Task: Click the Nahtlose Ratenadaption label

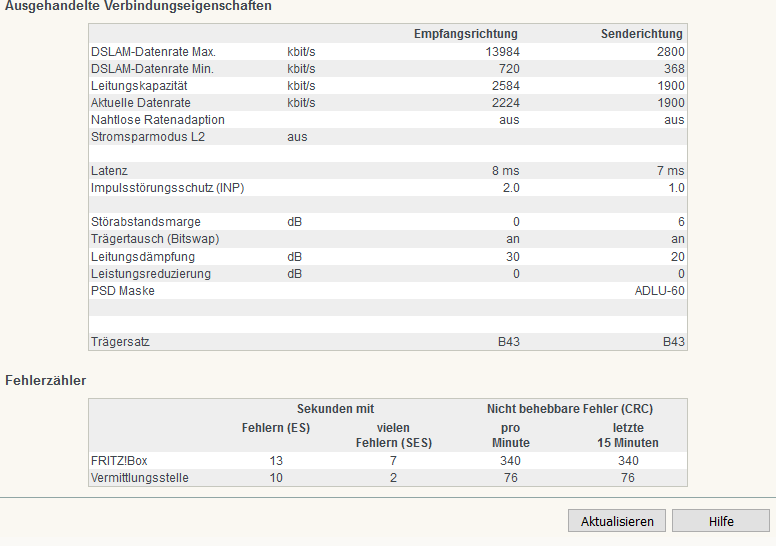Action: (157, 120)
